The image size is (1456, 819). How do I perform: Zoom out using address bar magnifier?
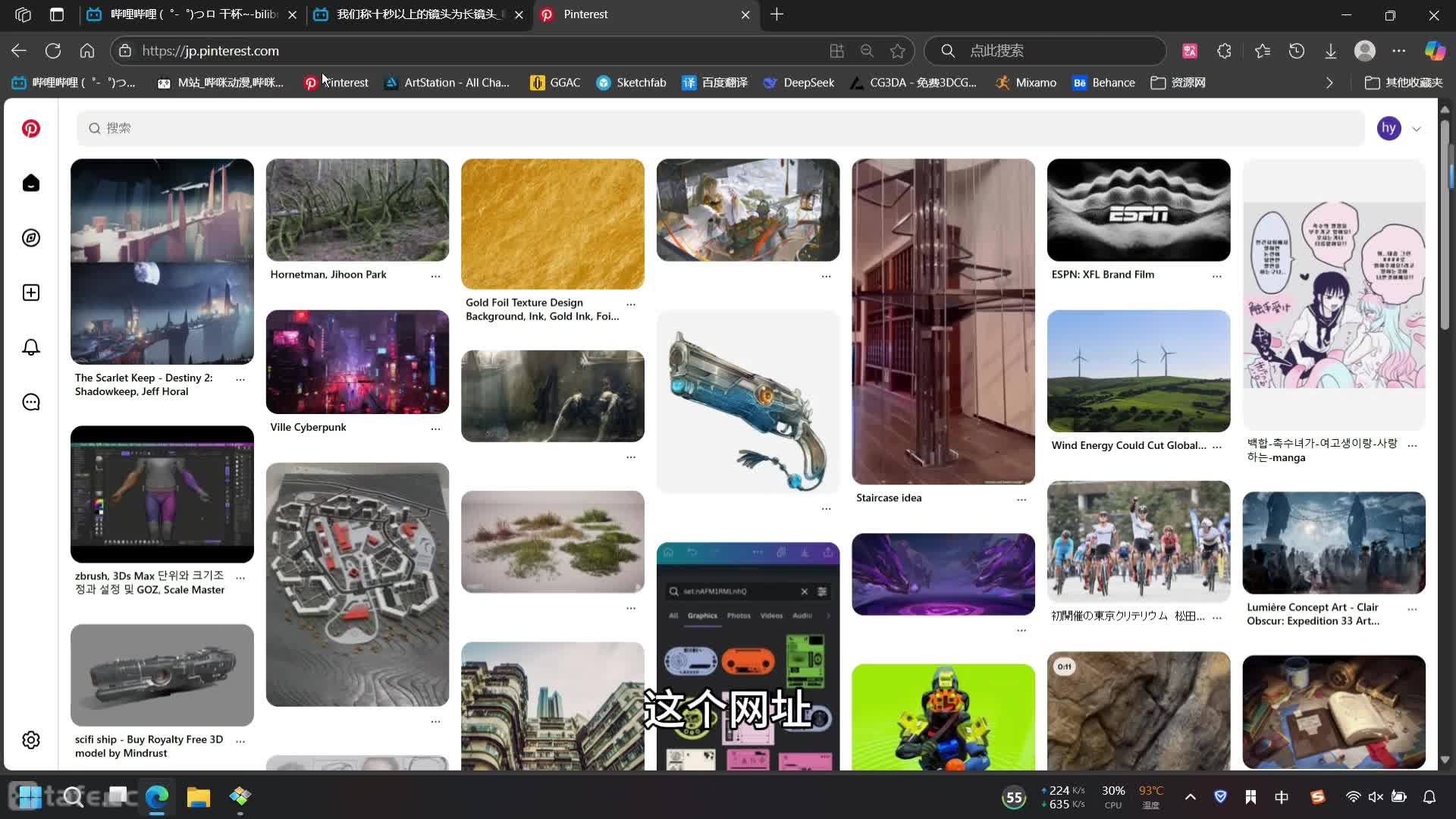tap(867, 51)
